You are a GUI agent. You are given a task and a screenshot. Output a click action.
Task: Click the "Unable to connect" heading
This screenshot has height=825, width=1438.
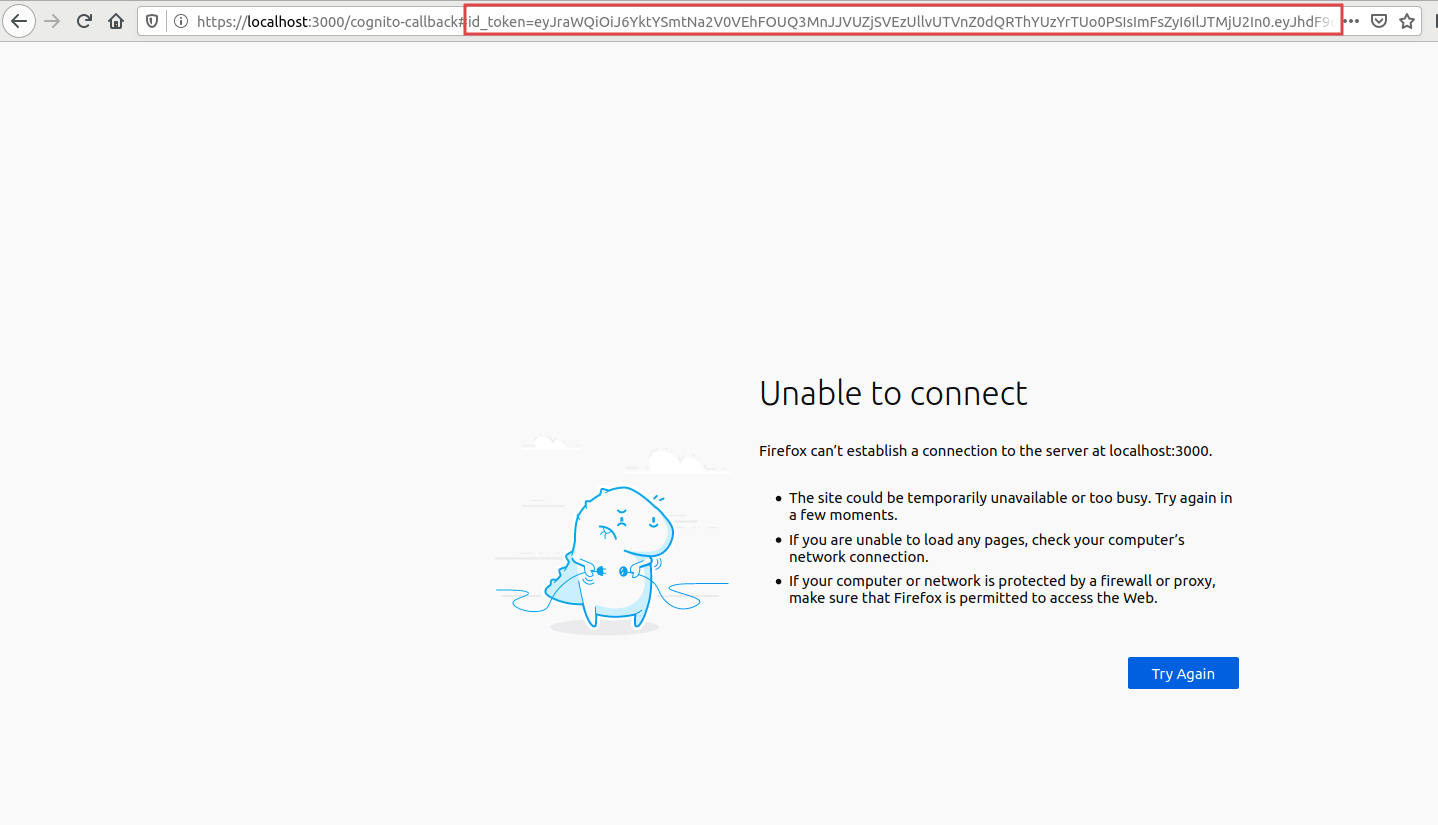893,393
